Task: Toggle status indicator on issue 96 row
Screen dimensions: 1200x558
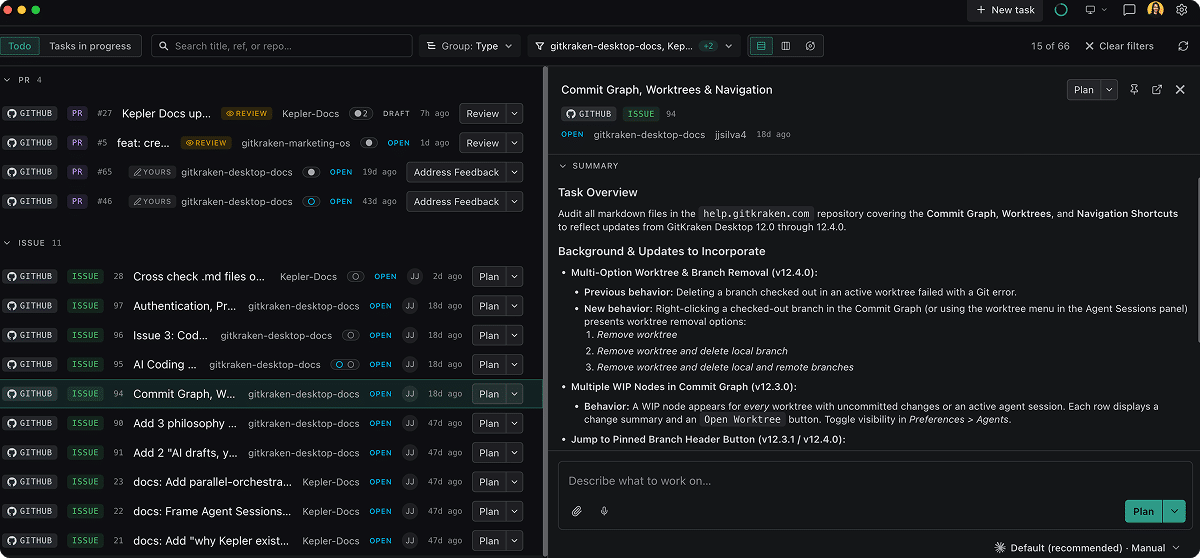Action: pyautogui.click(x=350, y=335)
